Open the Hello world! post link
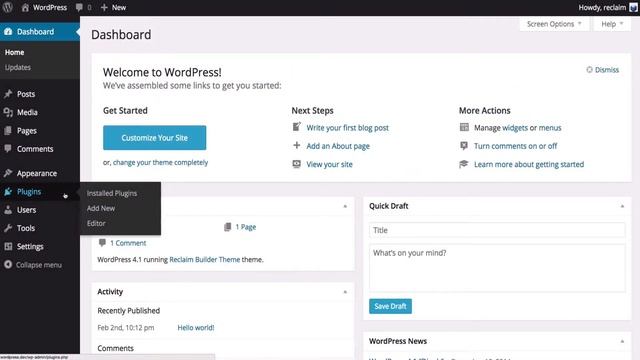The height and width of the screenshot is (360, 640). pos(196,328)
